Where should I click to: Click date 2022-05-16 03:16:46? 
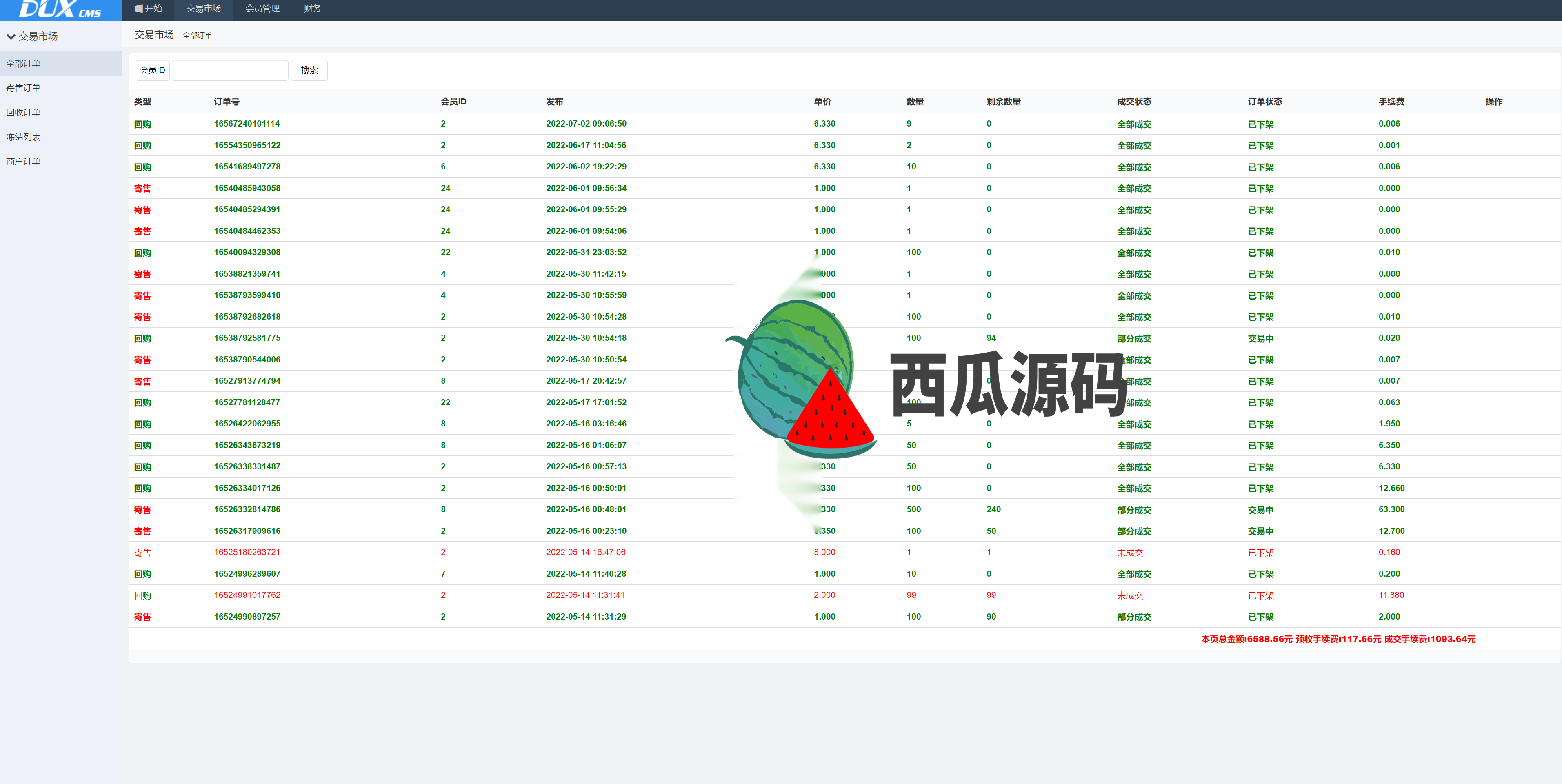[586, 424]
